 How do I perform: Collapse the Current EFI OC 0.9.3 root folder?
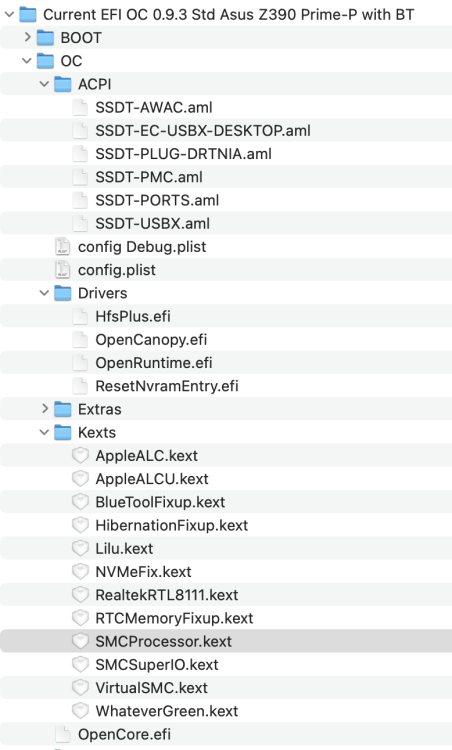pos(9,14)
